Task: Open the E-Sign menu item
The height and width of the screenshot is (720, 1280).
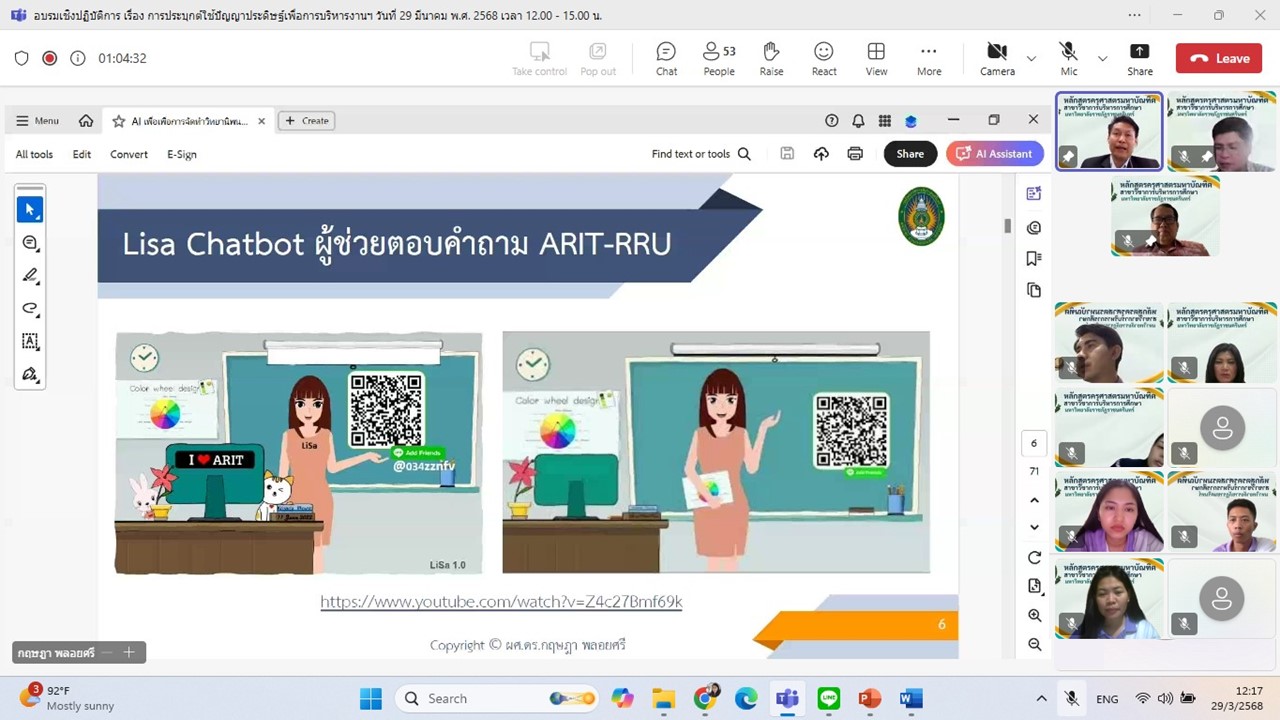Action: pyautogui.click(x=181, y=154)
